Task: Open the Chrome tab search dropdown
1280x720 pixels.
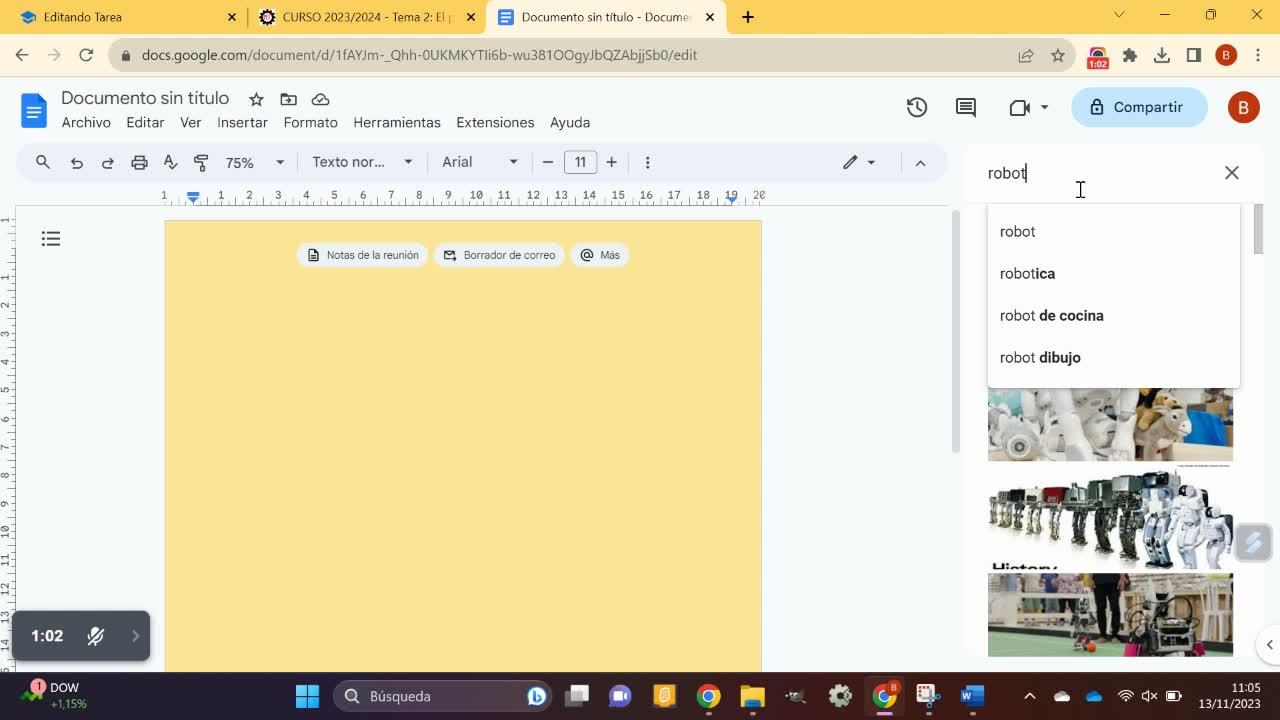Action: [x=1119, y=15]
